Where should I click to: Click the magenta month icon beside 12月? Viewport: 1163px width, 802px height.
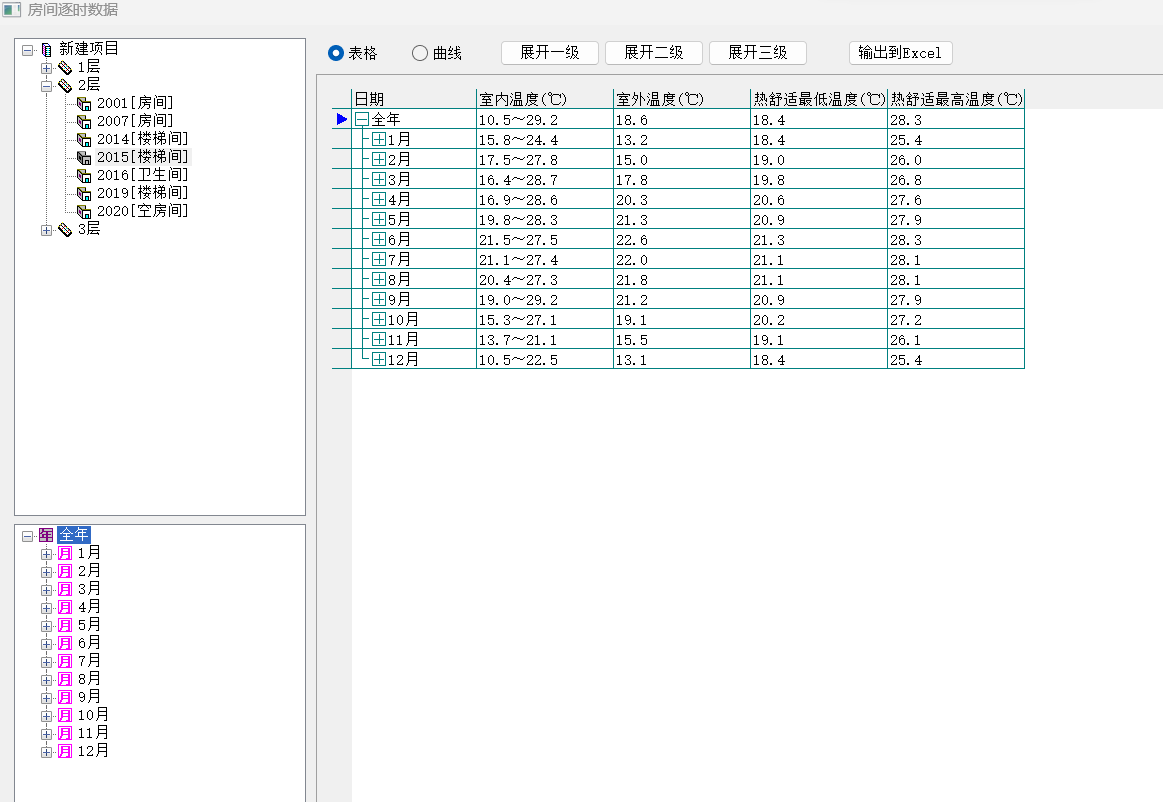pyautogui.click(x=65, y=751)
